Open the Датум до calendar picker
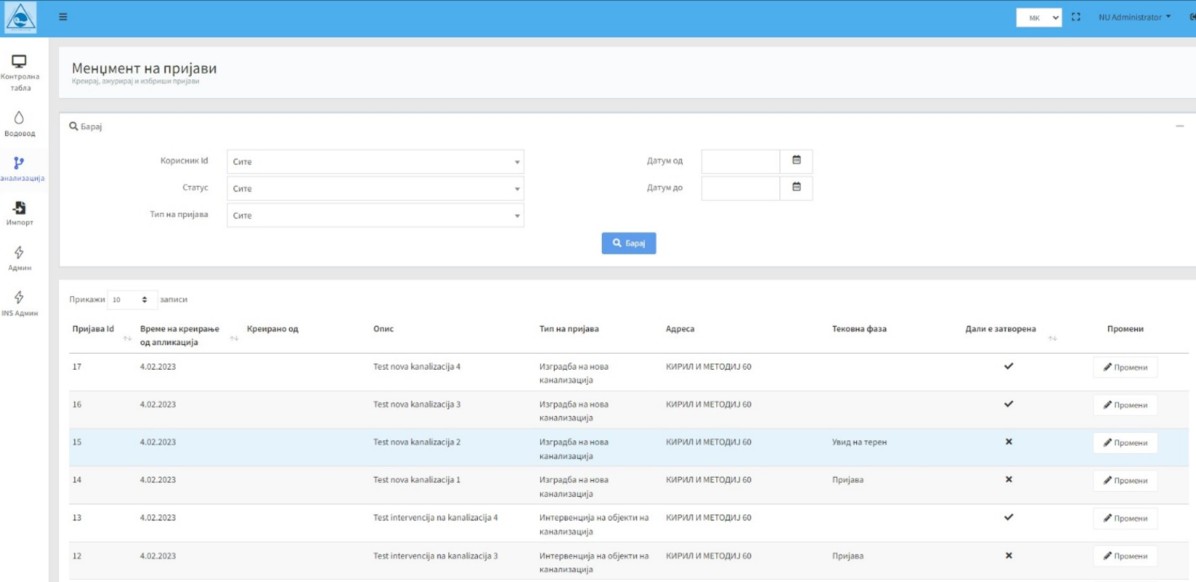This screenshot has width=1196, height=582. pos(796,188)
